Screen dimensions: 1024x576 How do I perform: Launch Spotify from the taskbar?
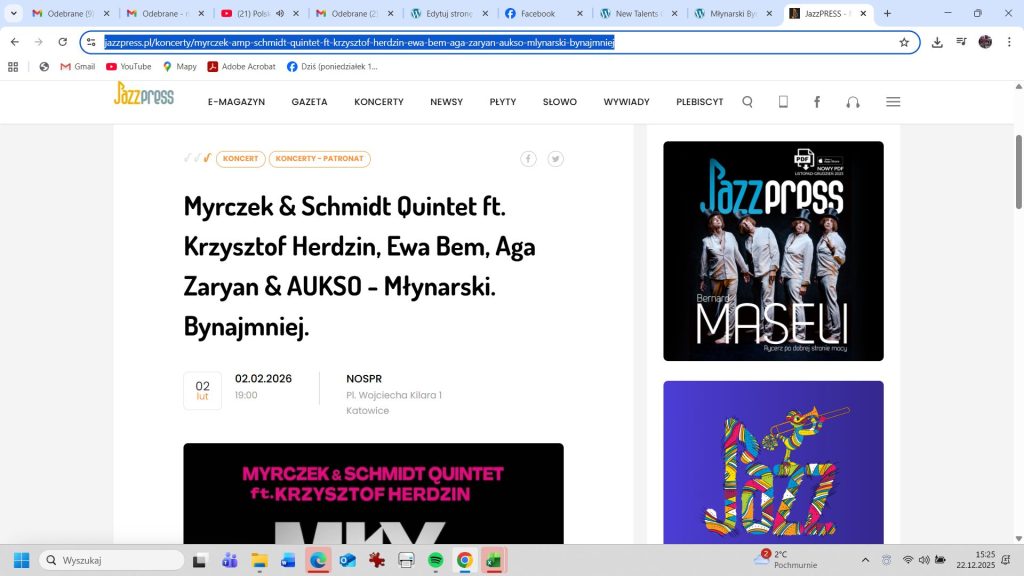click(436, 560)
